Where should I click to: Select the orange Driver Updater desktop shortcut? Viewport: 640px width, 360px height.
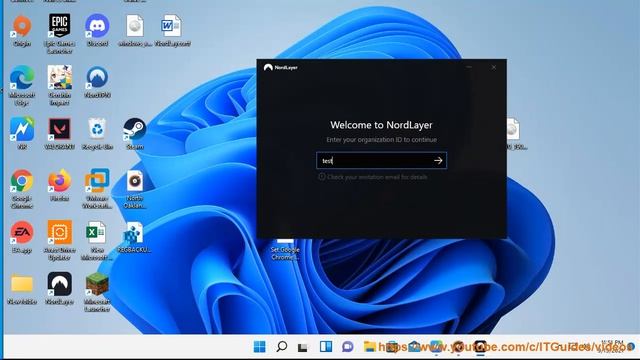[60, 240]
